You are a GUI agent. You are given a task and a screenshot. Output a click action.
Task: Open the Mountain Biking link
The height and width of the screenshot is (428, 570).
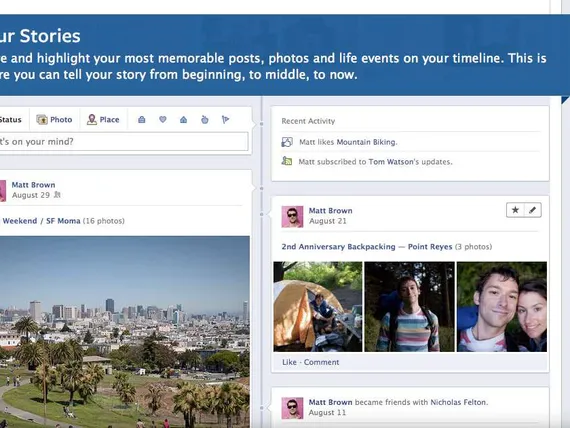pyautogui.click(x=366, y=142)
